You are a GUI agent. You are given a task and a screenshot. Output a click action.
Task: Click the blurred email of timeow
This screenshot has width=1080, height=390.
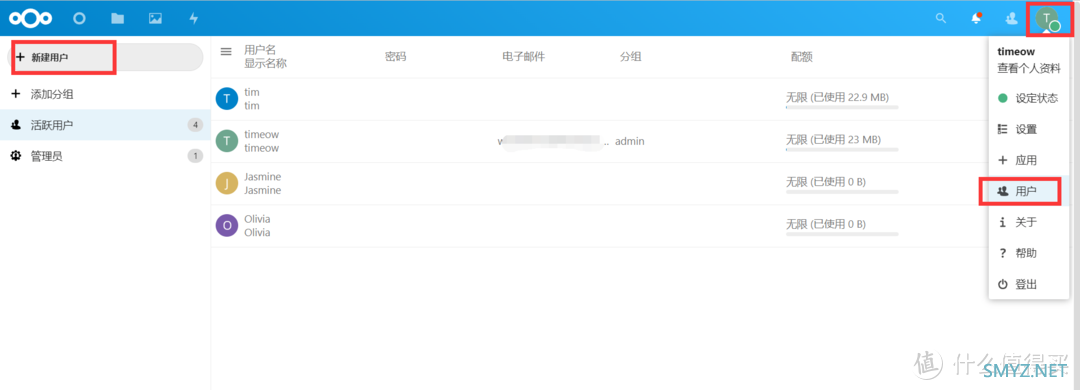[553, 141]
